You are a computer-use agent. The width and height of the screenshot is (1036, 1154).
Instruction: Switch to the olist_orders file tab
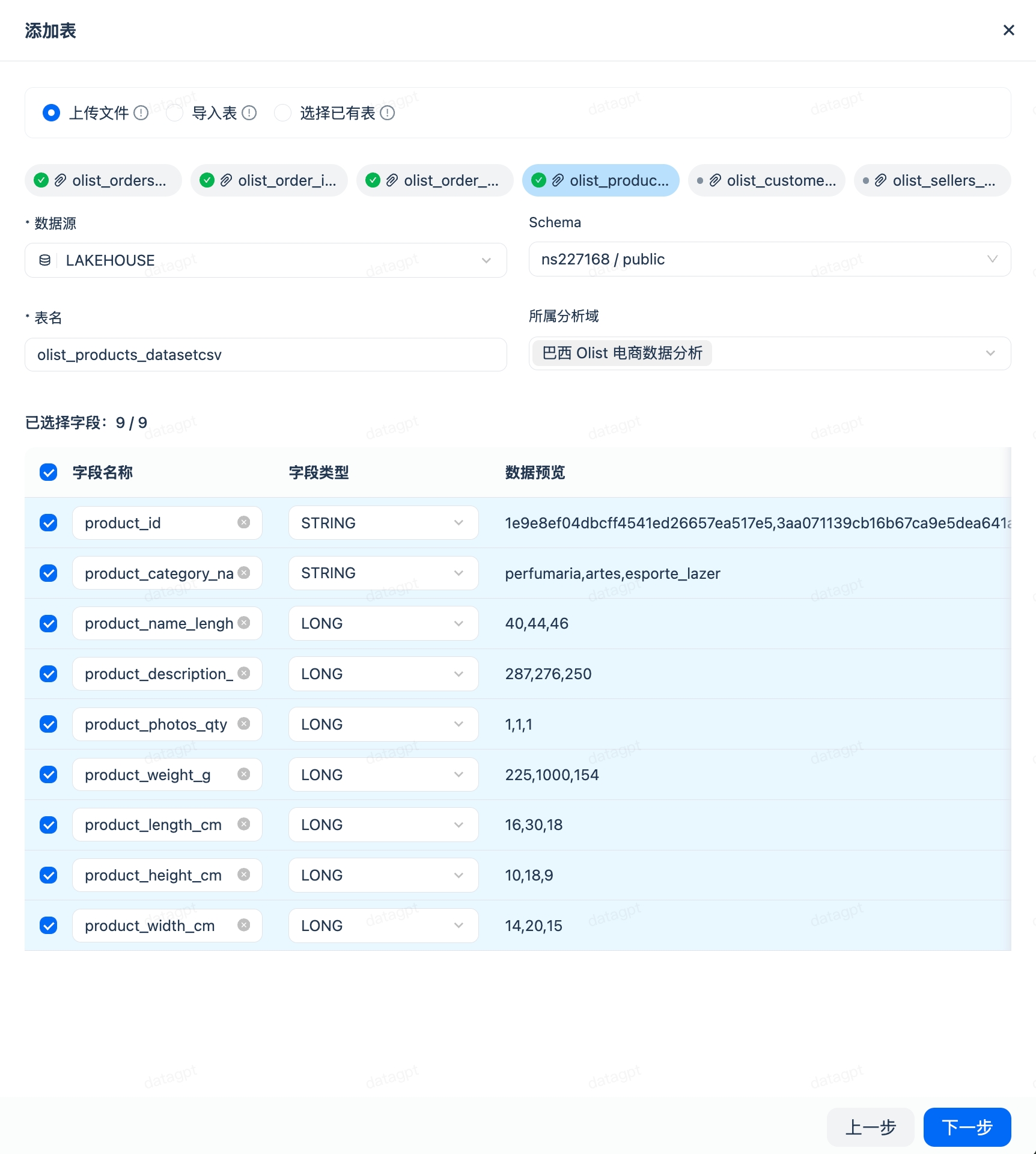(103, 180)
